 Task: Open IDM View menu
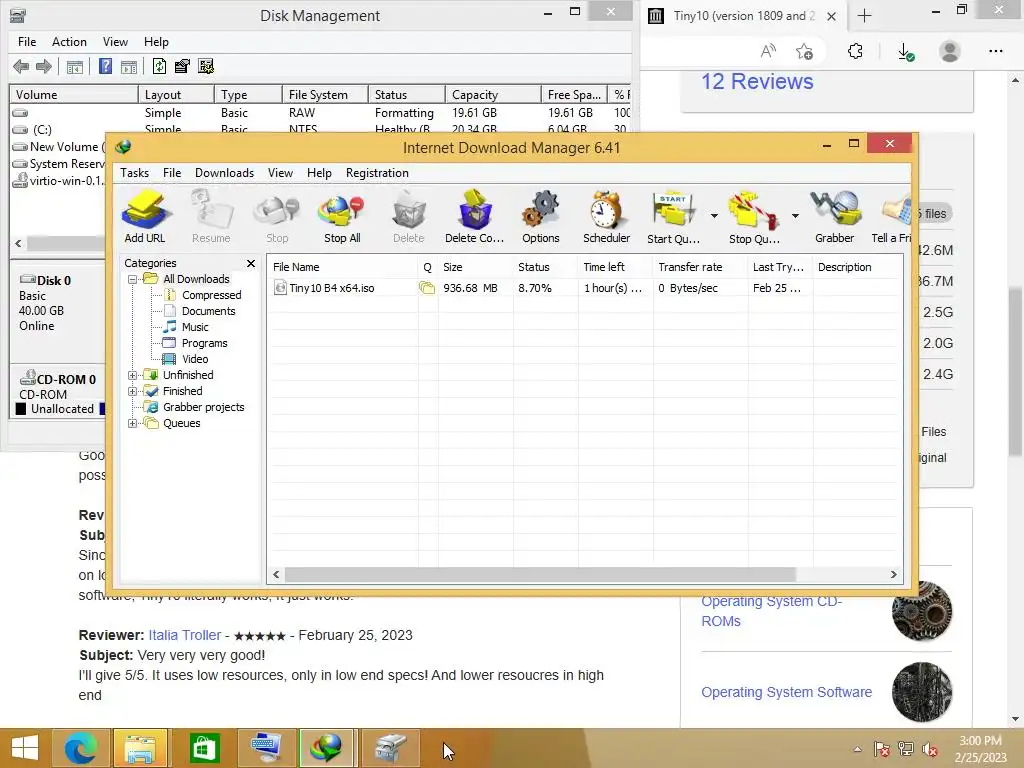tap(280, 173)
